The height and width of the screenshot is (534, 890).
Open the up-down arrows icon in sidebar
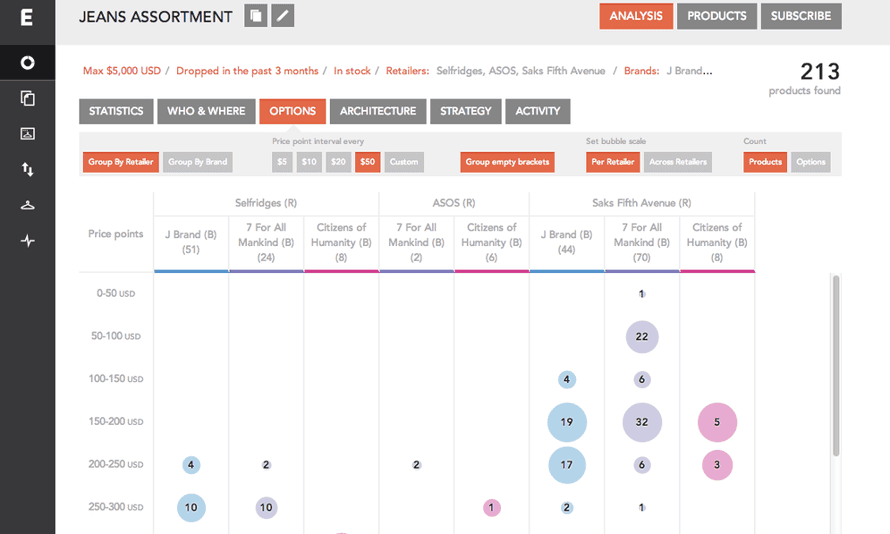pos(27,169)
